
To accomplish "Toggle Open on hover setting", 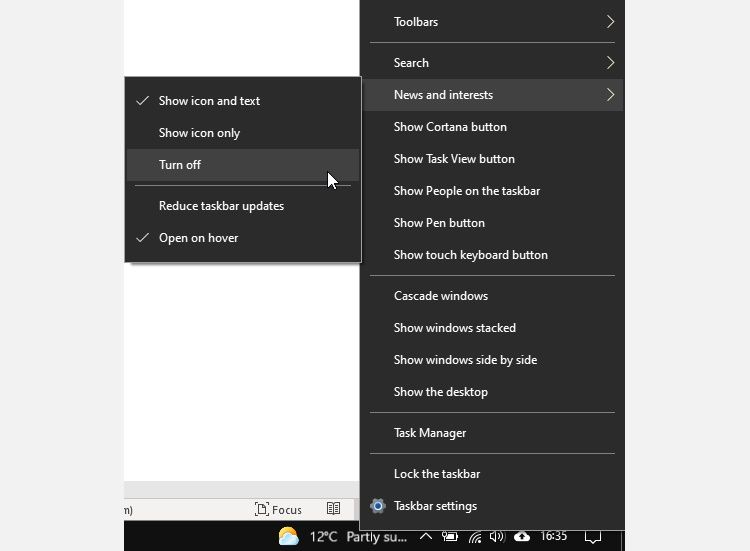I will click(198, 238).
